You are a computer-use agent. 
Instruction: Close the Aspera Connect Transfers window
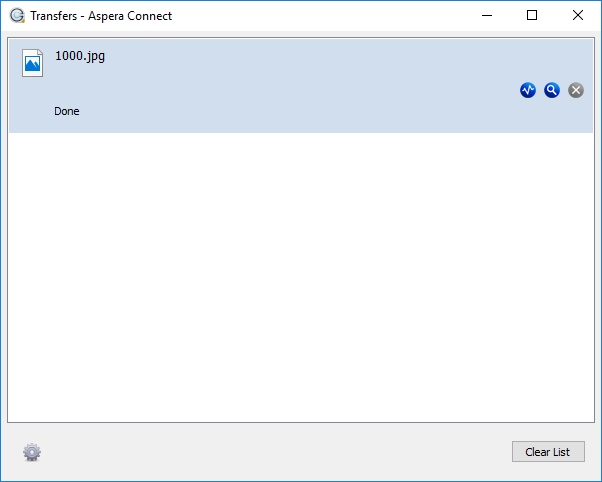(x=578, y=15)
